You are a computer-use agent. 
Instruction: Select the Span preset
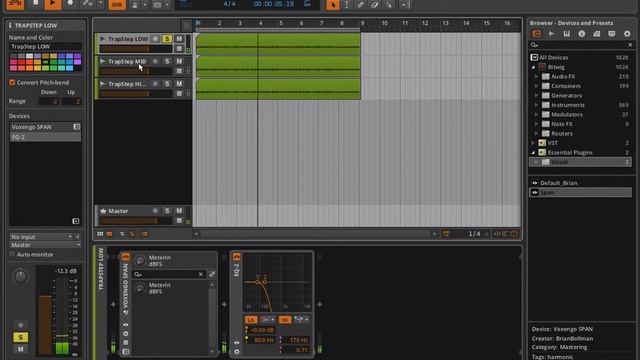(580, 192)
